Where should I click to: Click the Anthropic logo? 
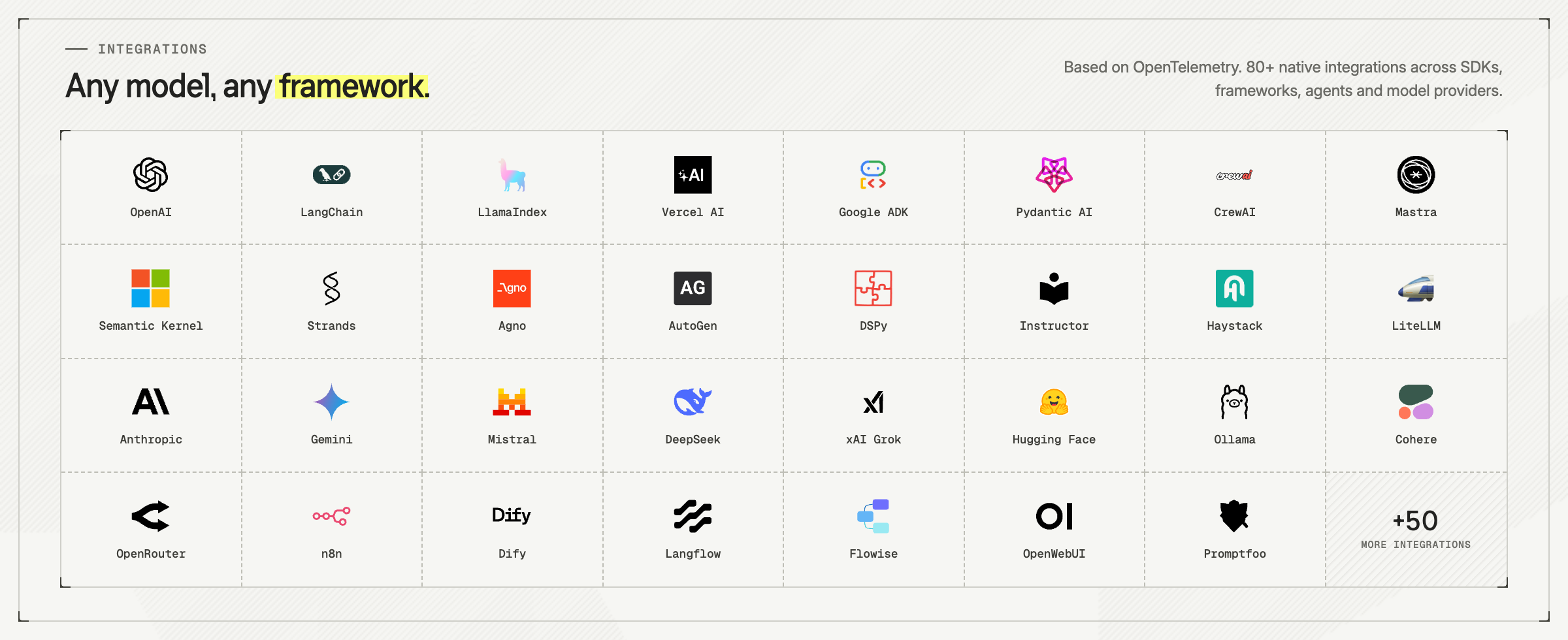pyautogui.click(x=151, y=402)
